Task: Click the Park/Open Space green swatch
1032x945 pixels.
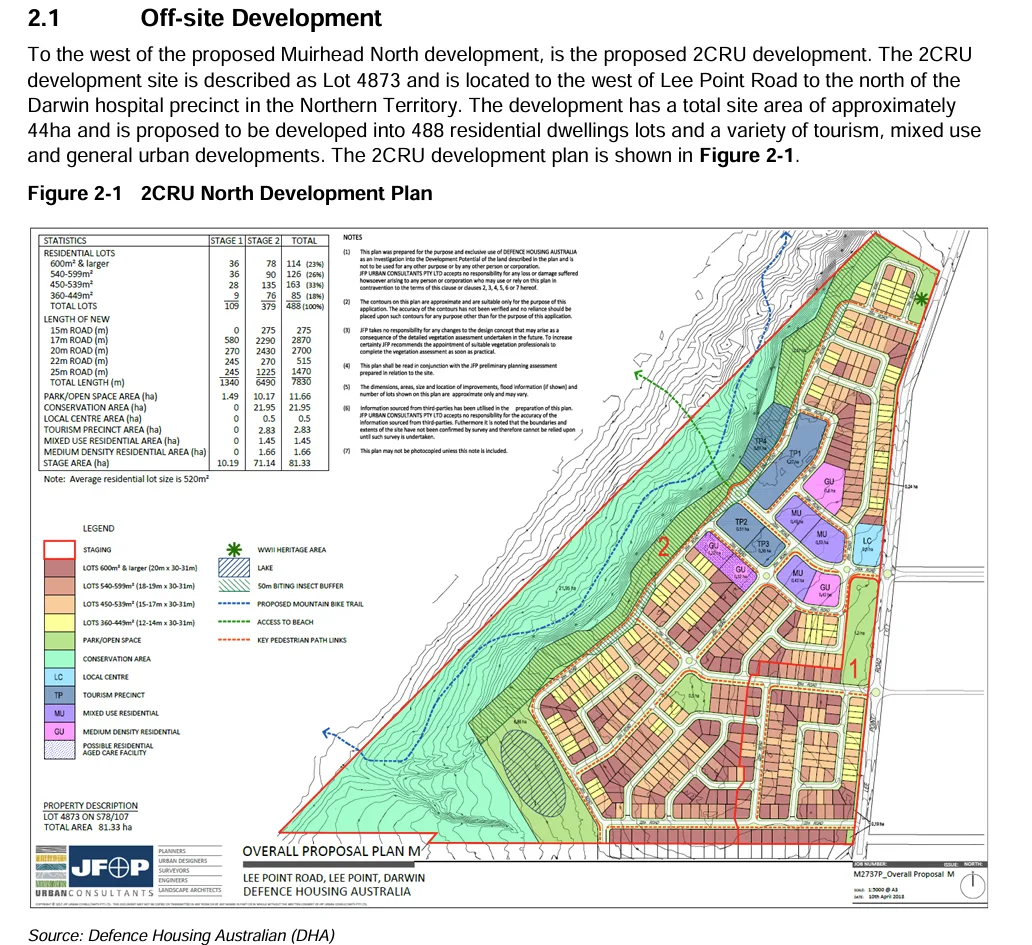Action: [x=59, y=640]
